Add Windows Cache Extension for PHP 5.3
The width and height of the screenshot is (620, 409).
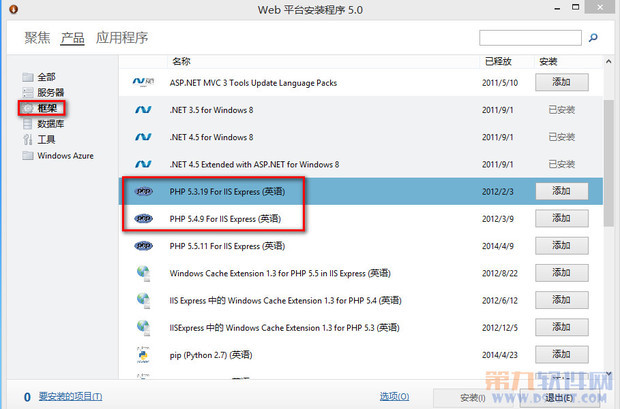[561, 328]
